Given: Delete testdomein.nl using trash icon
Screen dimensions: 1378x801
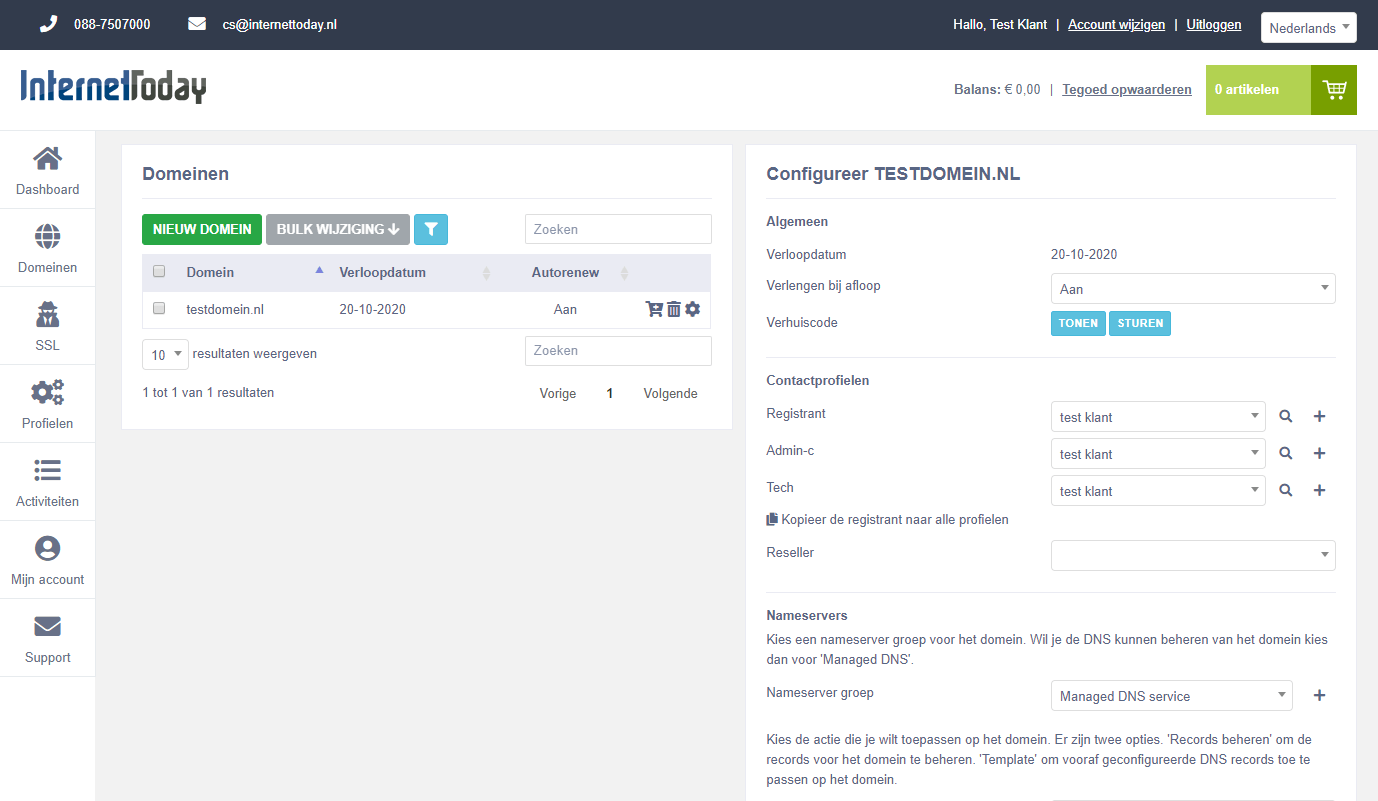Looking at the screenshot, I should (674, 310).
